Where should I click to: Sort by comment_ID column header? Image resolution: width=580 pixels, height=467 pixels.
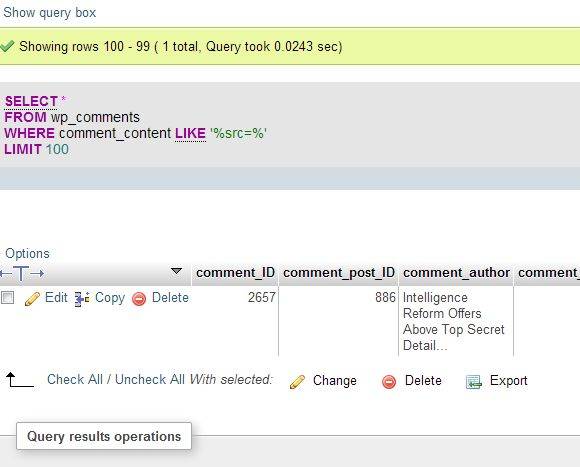(235, 273)
